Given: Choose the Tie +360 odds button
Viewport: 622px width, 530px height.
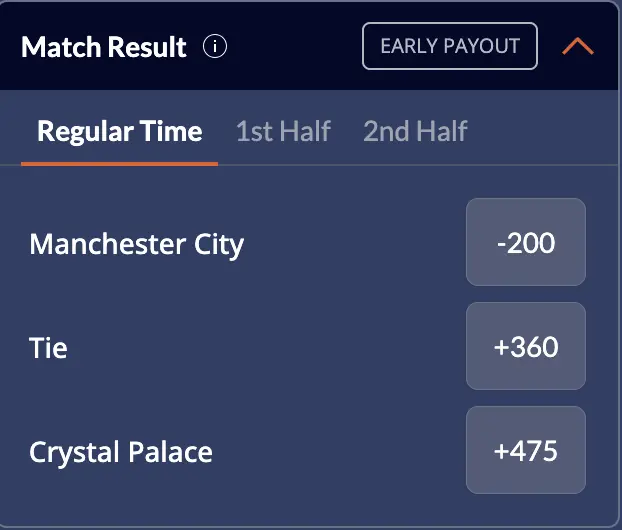Looking at the screenshot, I should (x=526, y=347).
